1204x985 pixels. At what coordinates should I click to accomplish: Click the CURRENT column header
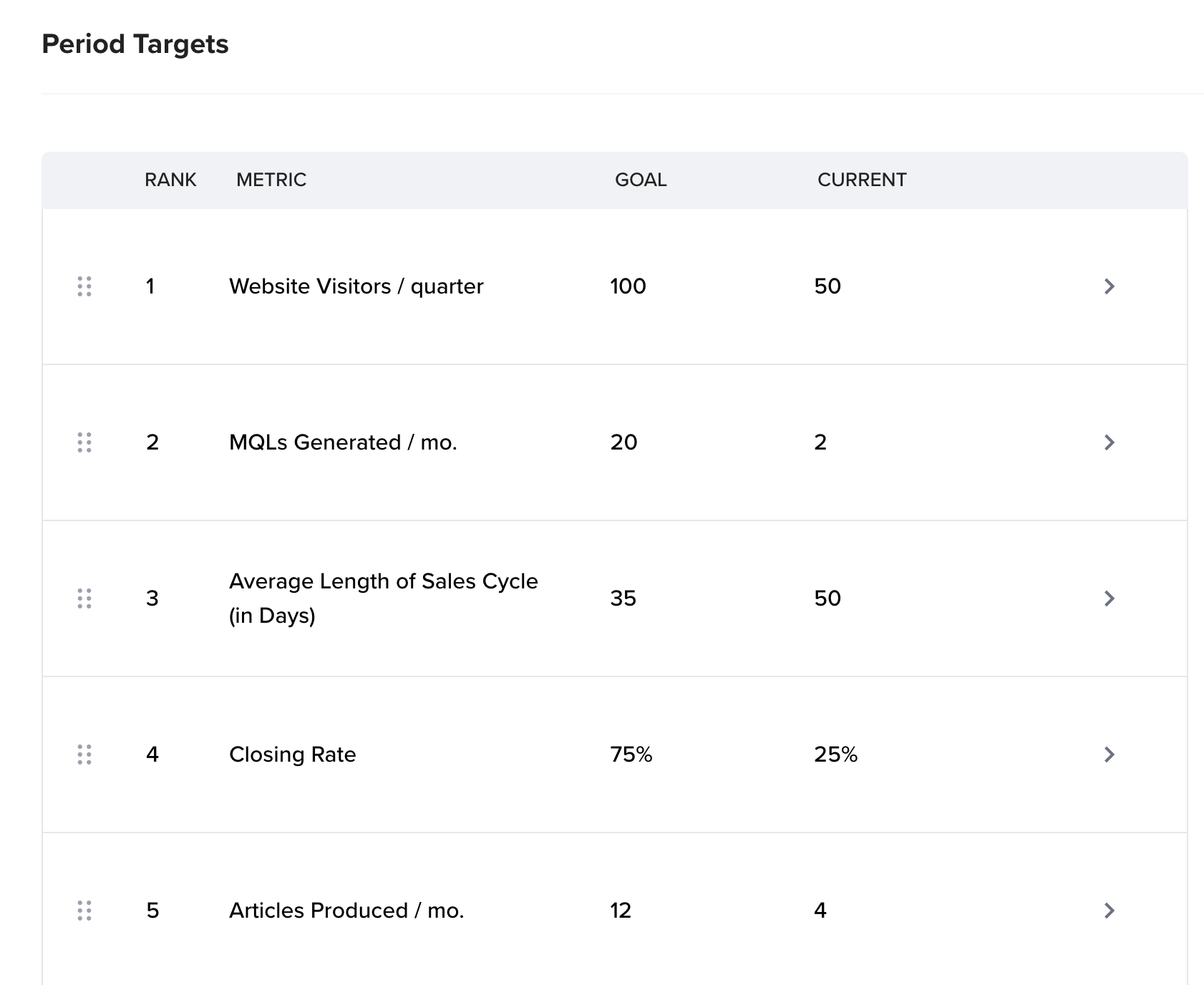(862, 180)
